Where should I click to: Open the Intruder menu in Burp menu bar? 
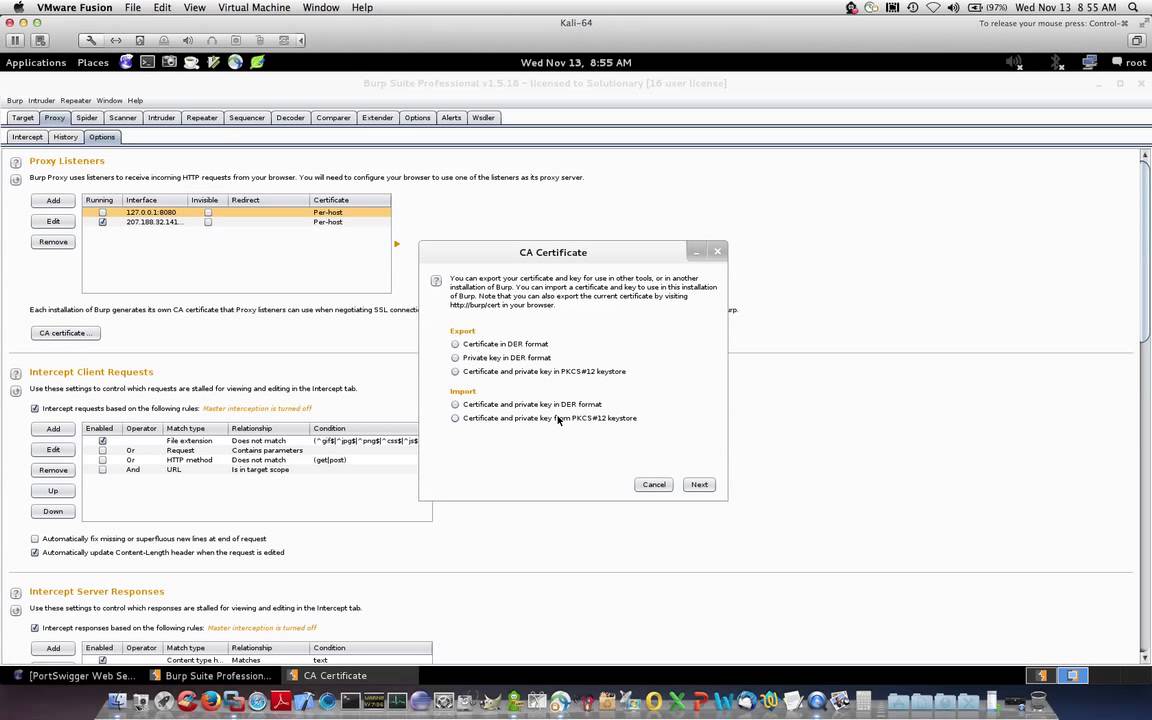click(41, 101)
